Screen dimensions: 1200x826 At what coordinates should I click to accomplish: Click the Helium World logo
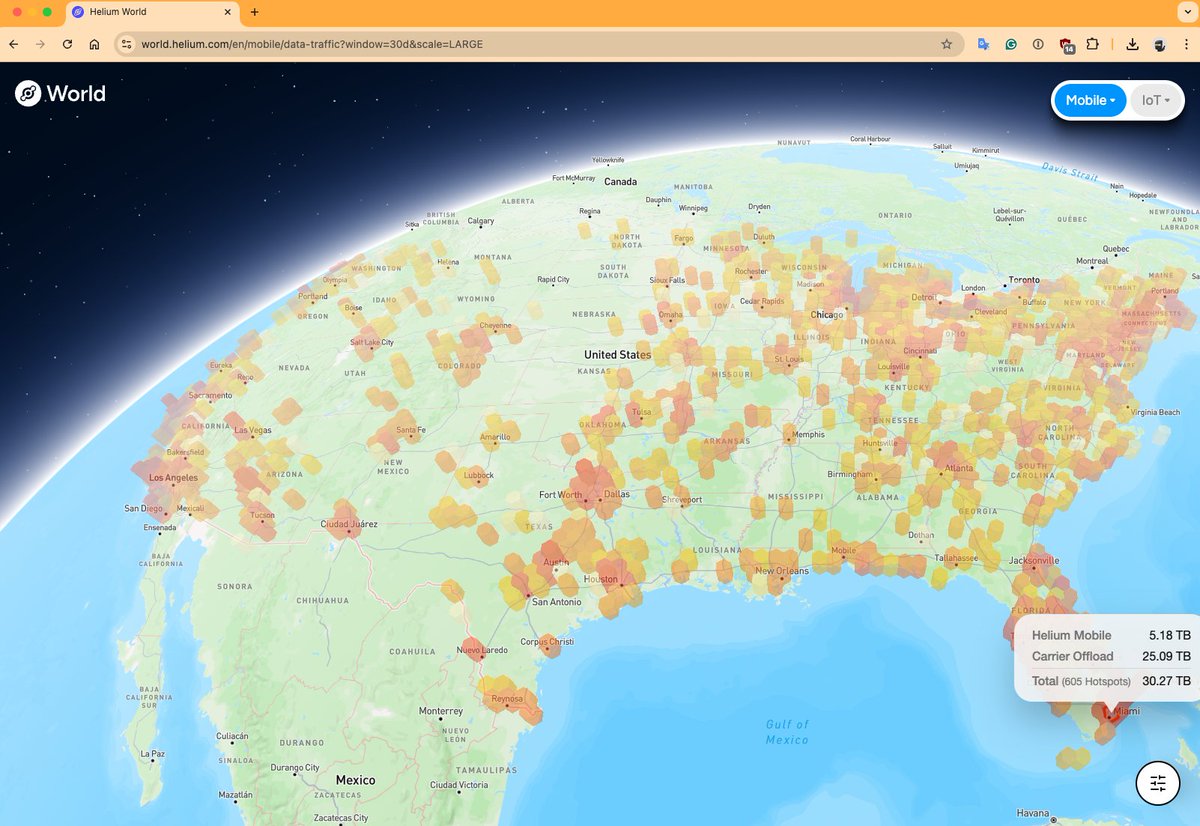point(60,94)
